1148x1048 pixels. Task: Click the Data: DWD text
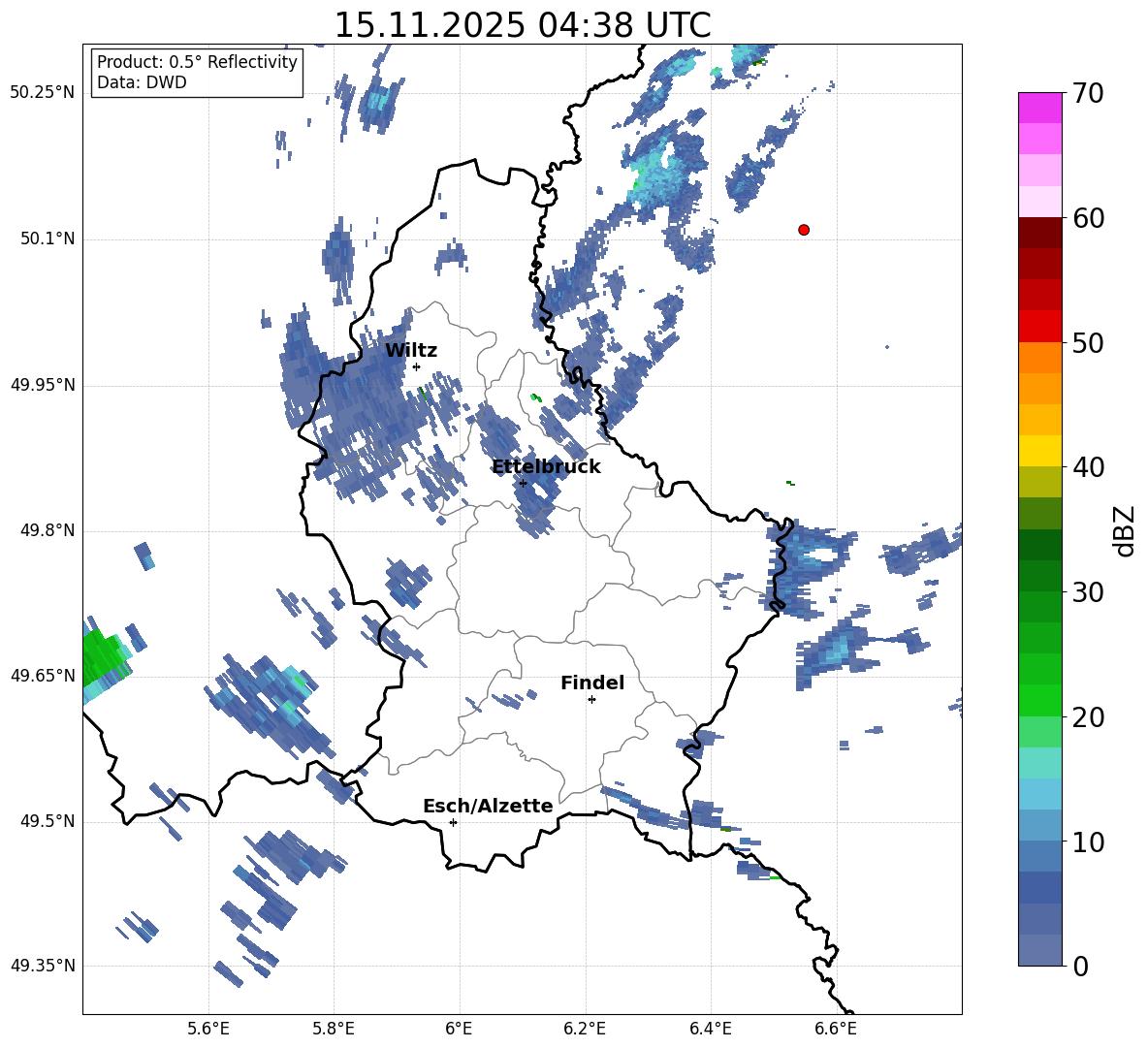pyautogui.click(x=142, y=82)
